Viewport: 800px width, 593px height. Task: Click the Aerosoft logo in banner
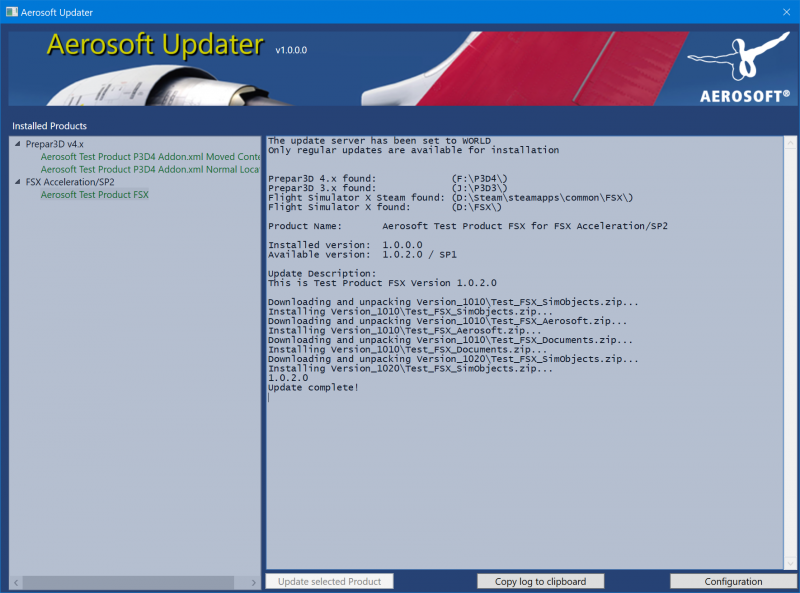point(739,67)
